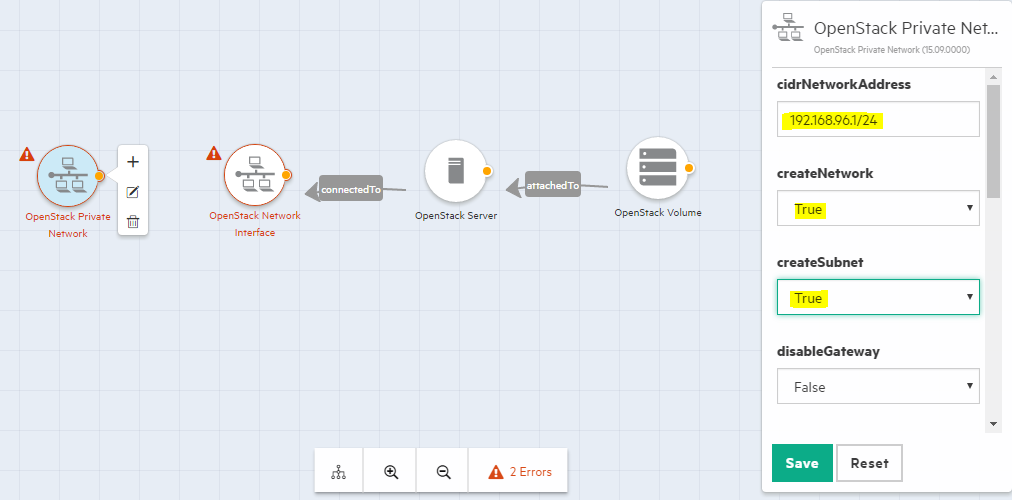The height and width of the screenshot is (500, 1012).
Task: Click the createNetwork field label
Action: pyautogui.click(x=825, y=173)
